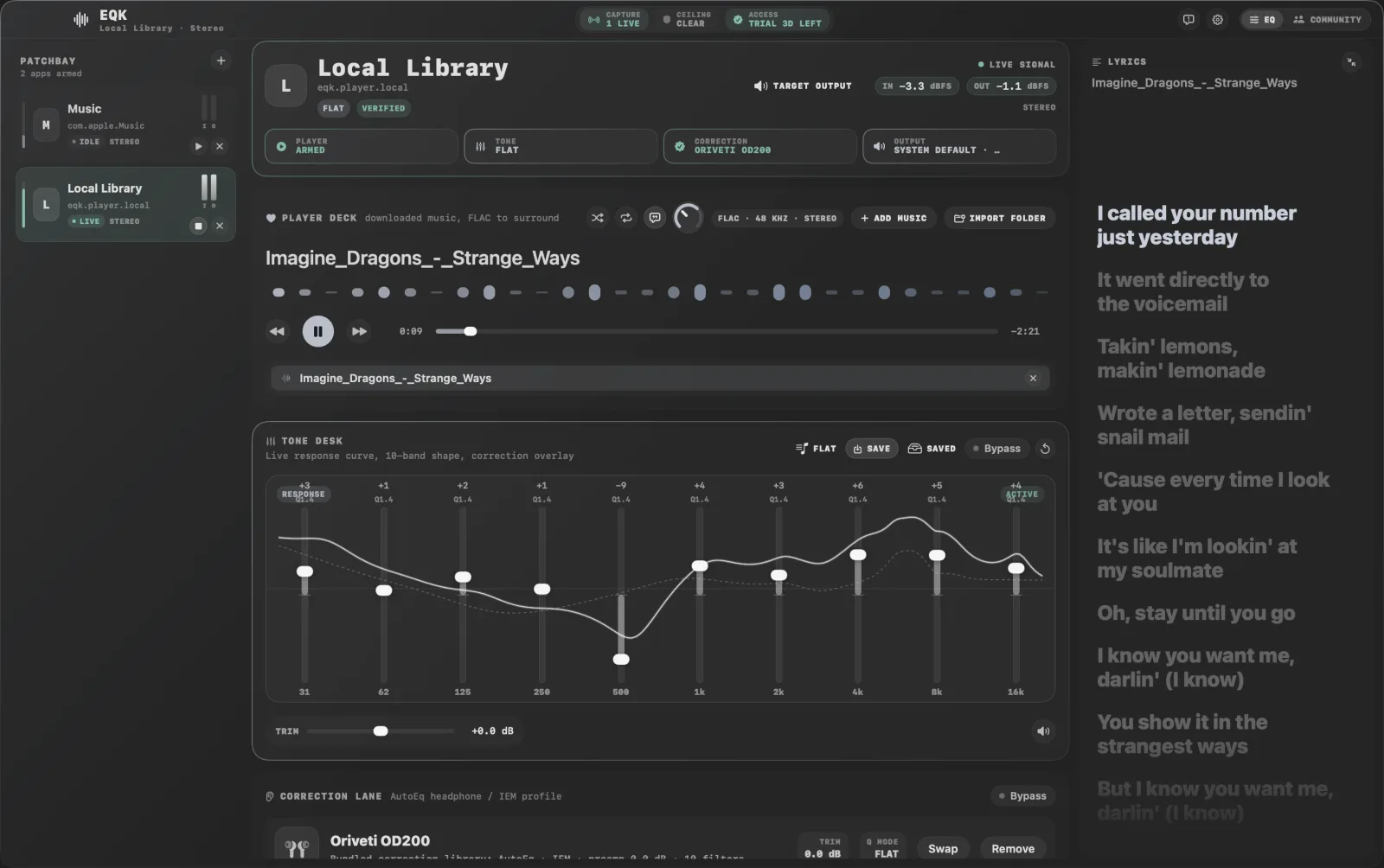Viewport: 1384px width, 868px height.
Task: Add a new app to Patchbay
Action: coord(221,61)
